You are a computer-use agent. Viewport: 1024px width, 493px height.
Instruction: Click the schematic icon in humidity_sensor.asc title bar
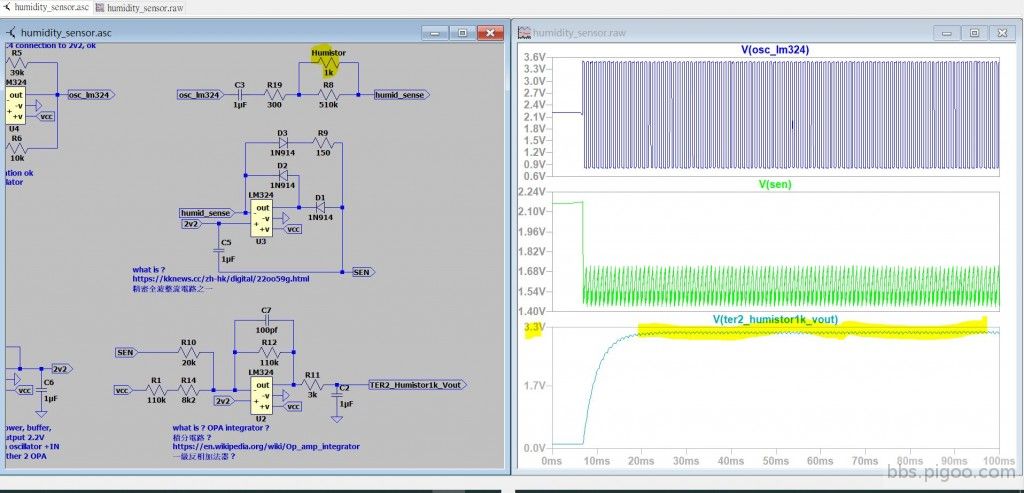(12, 33)
